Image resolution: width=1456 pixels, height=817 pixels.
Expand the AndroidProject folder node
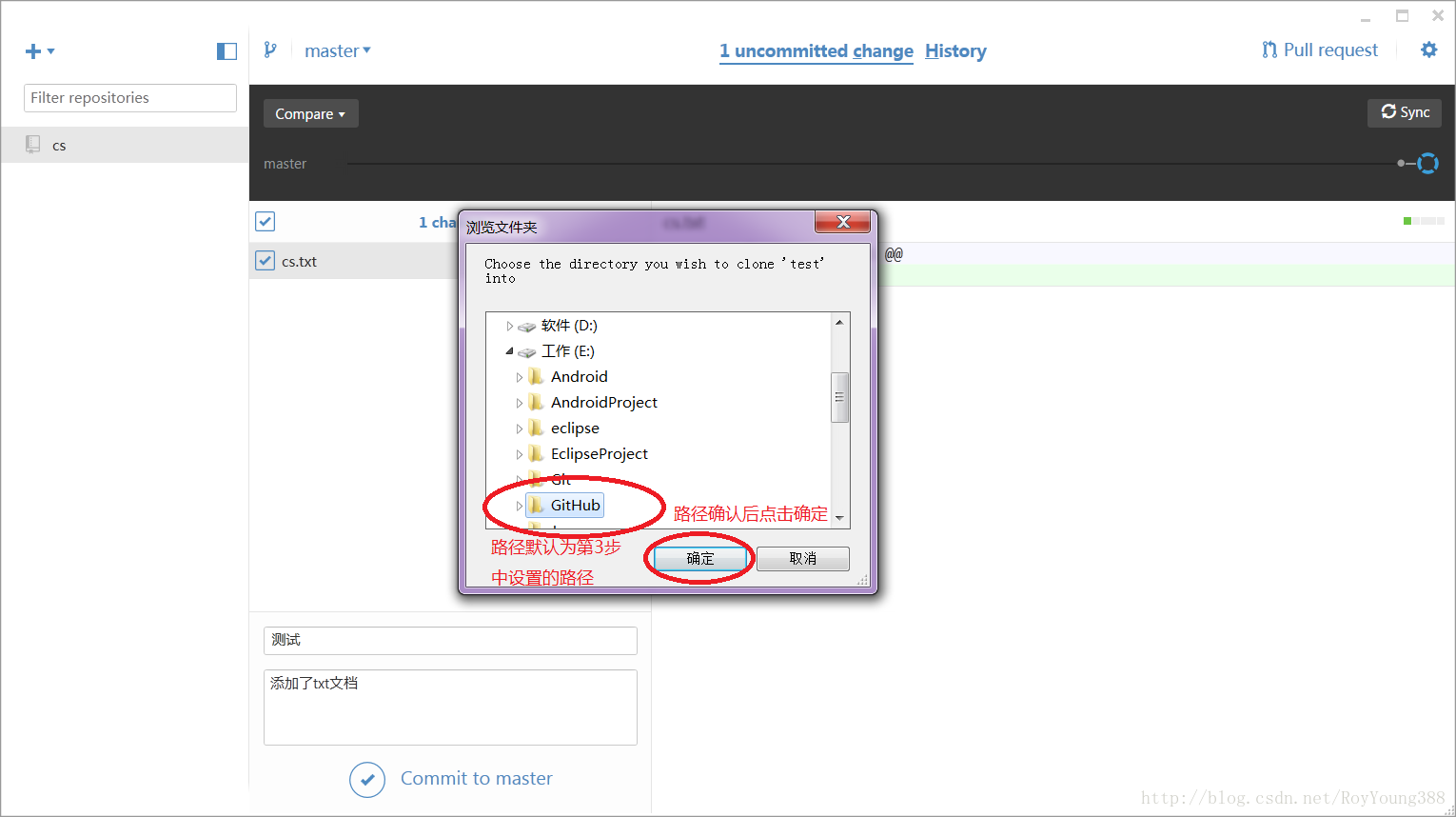coord(520,404)
